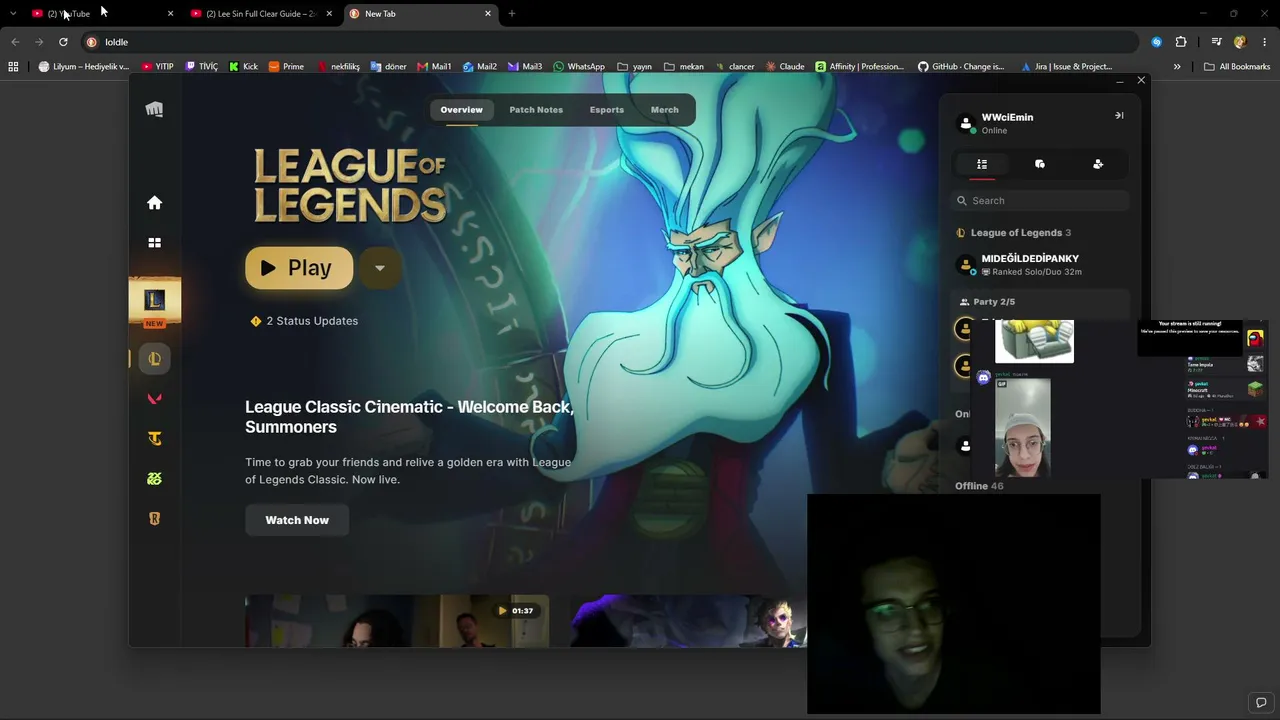Viewport: 1280px width, 720px height.
Task: Switch to the Patch Notes tab
Action: [536, 110]
